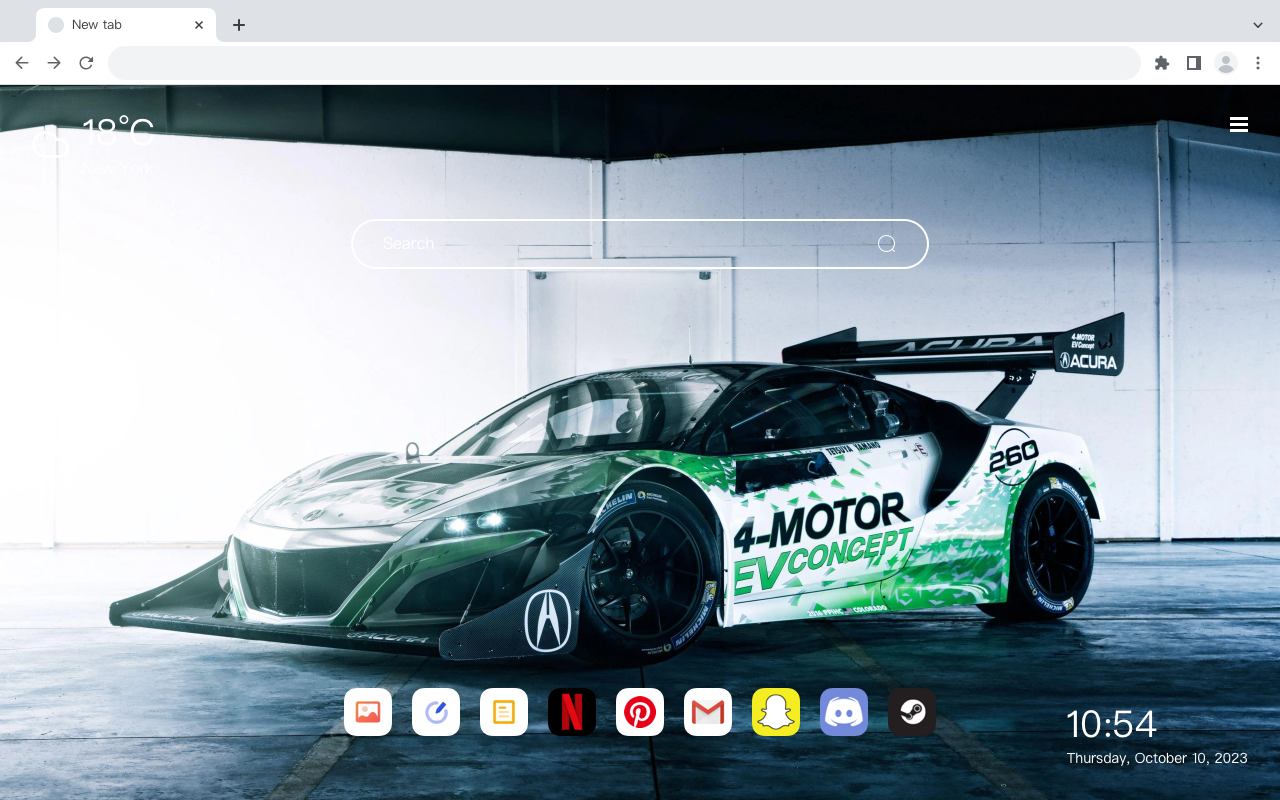Close the New tab tab

click(x=199, y=25)
